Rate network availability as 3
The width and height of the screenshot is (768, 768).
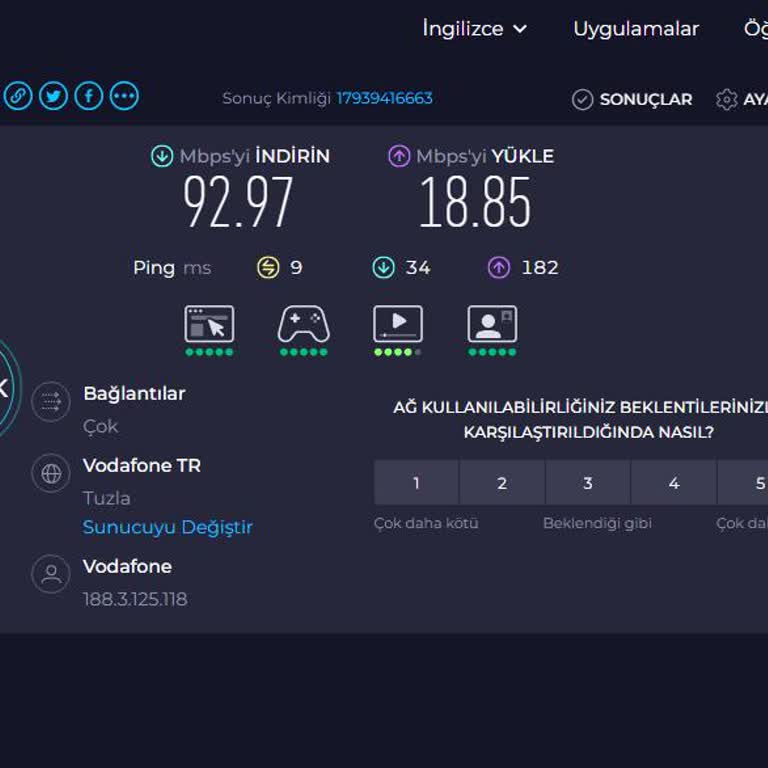[x=588, y=482]
